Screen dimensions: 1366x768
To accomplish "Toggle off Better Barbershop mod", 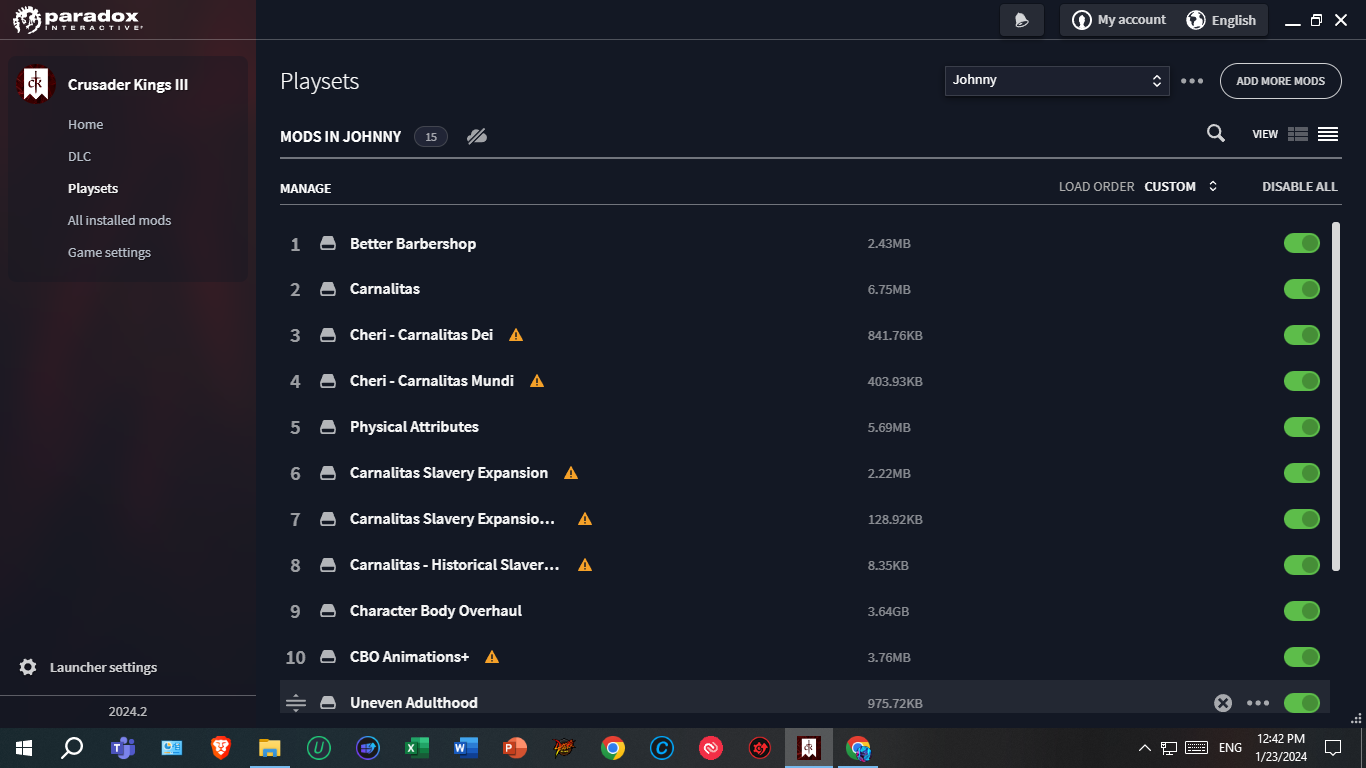I will (x=1302, y=244).
